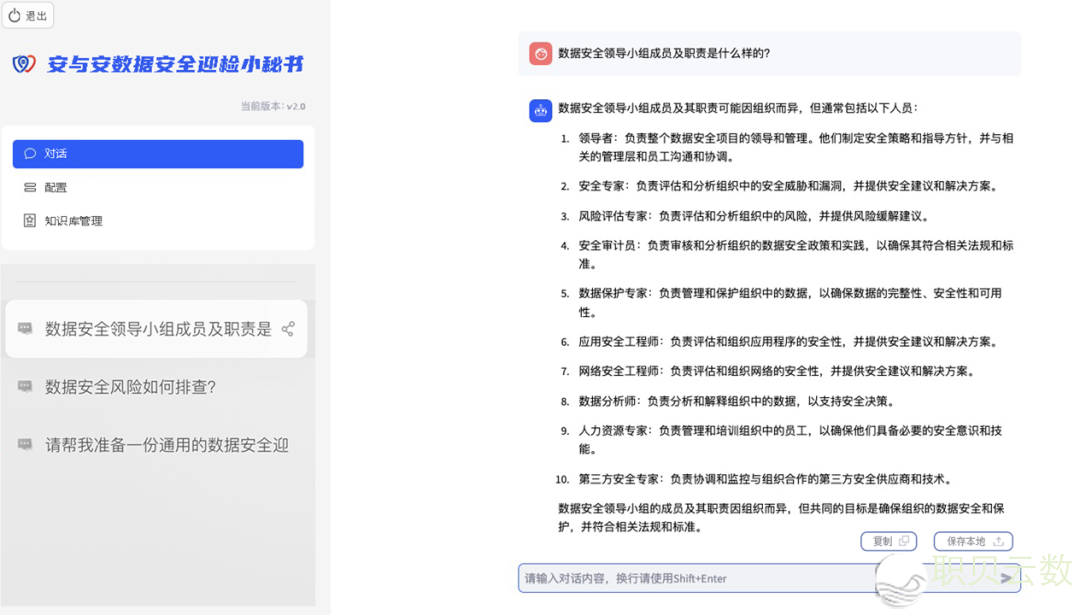Image resolution: width=1080 pixels, height=615 pixels.
Task: Click the send arrow icon
Action: [1006, 578]
